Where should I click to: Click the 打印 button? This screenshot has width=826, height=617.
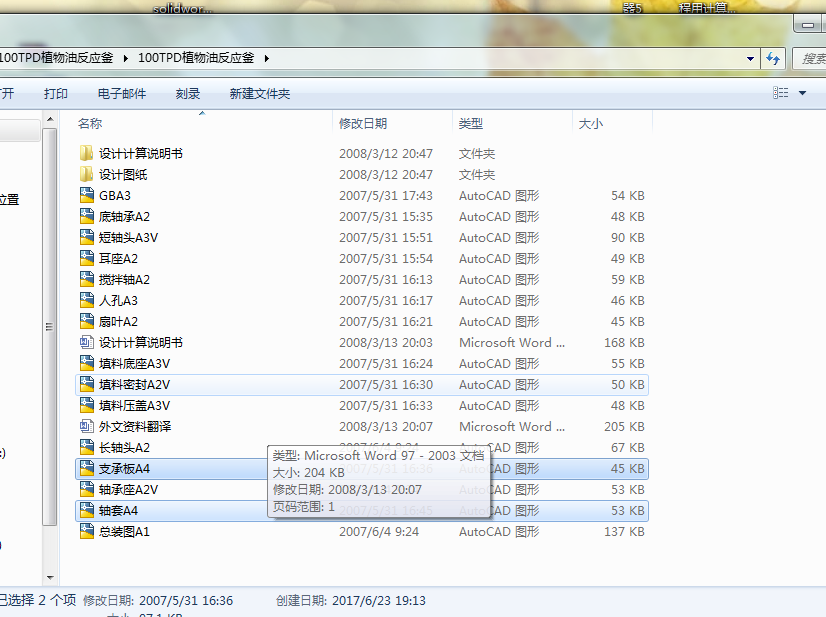(56, 91)
